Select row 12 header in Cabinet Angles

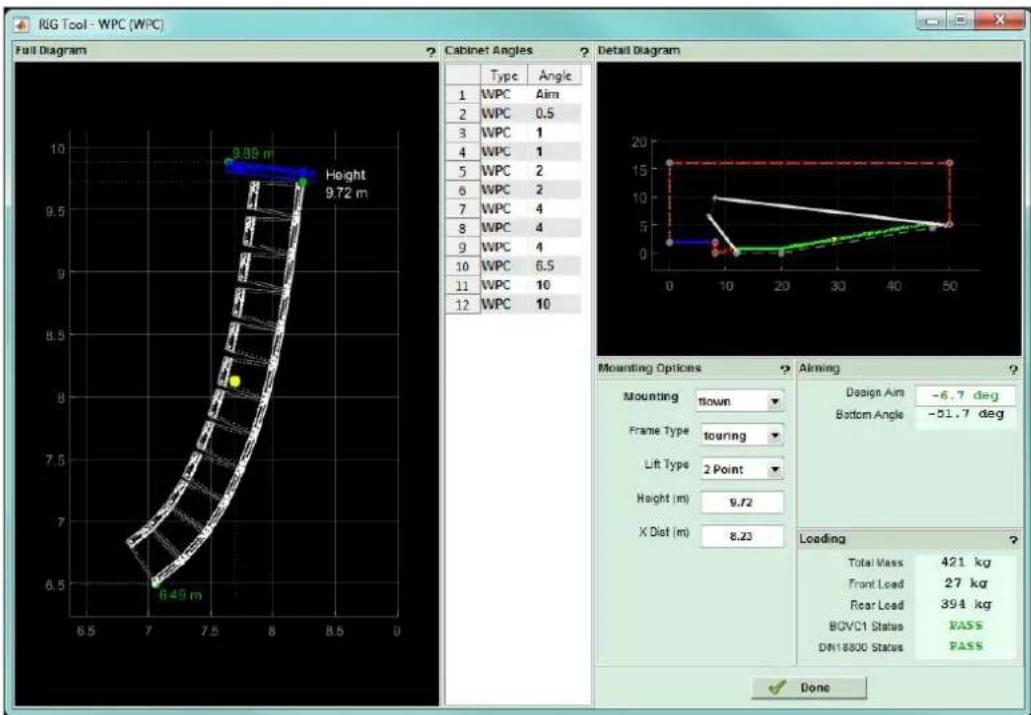click(x=463, y=305)
